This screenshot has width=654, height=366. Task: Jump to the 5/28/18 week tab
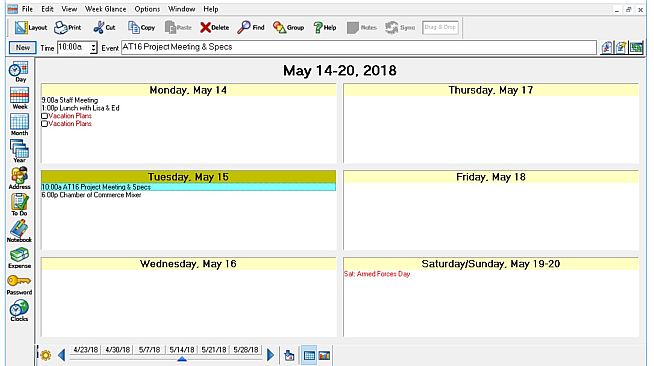(x=246, y=350)
